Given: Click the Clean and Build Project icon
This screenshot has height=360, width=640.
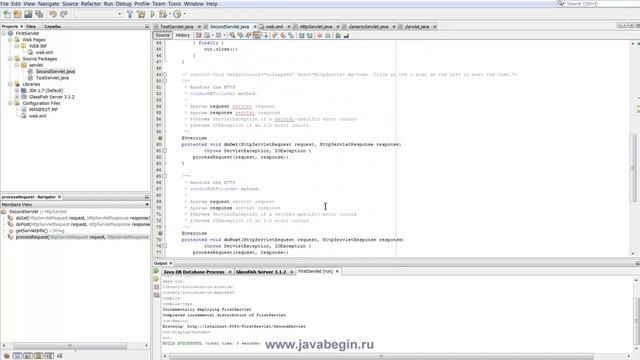Looking at the screenshot, I should (141, 14).
